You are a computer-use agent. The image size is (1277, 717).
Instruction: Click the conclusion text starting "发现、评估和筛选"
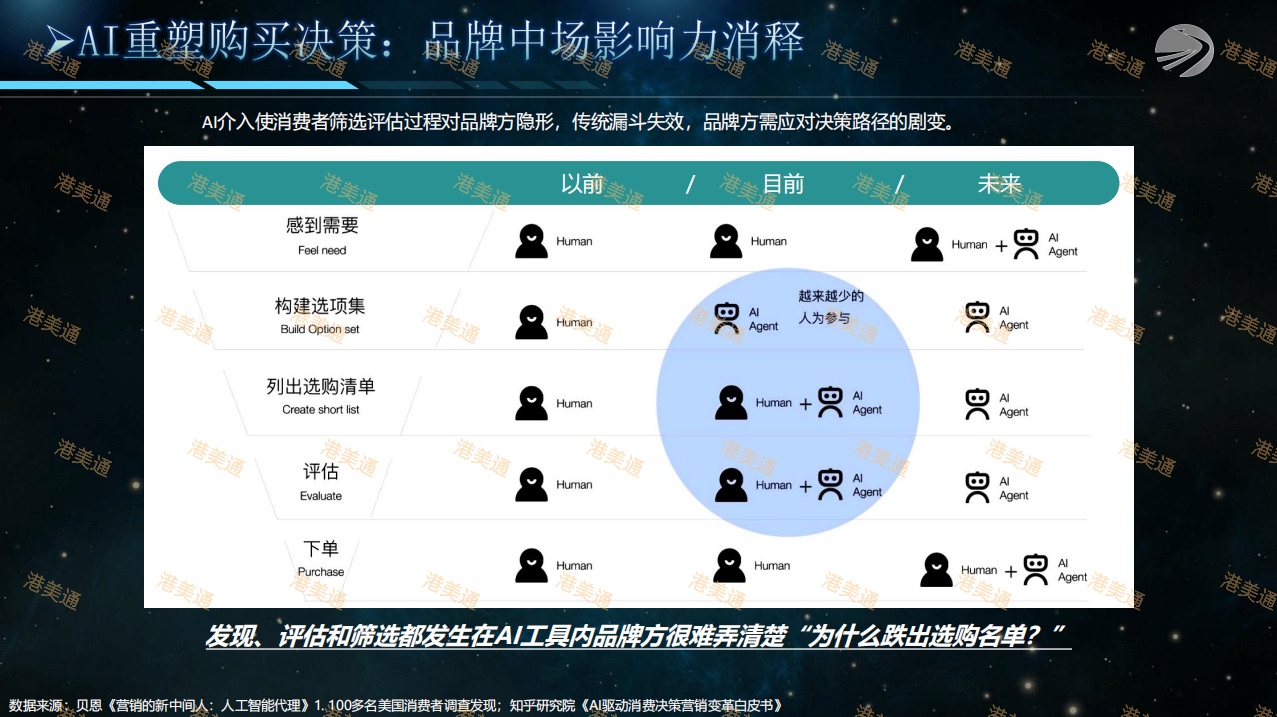[638, 635]
